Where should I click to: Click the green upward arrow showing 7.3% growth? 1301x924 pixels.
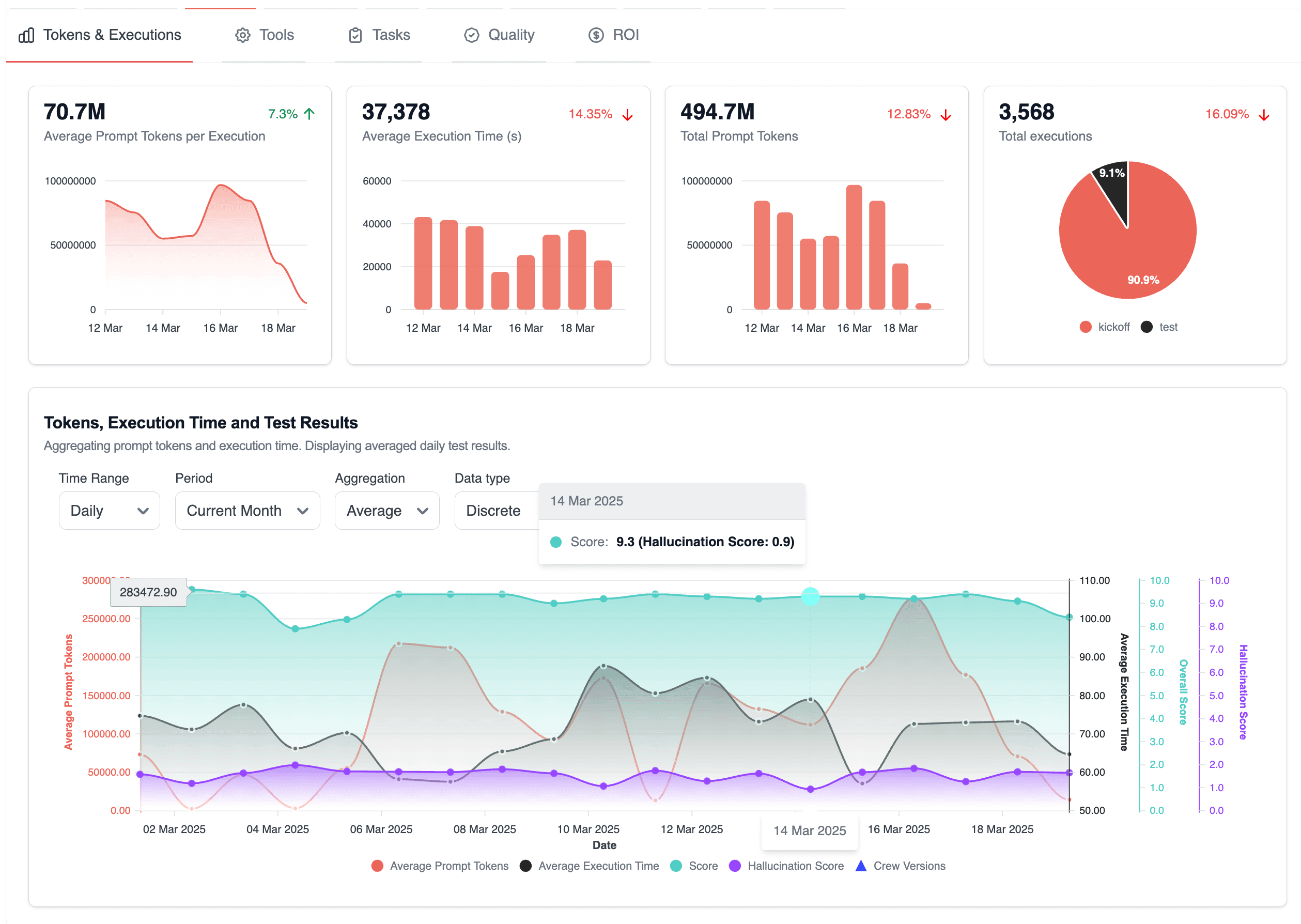click(x=308, y=114)
